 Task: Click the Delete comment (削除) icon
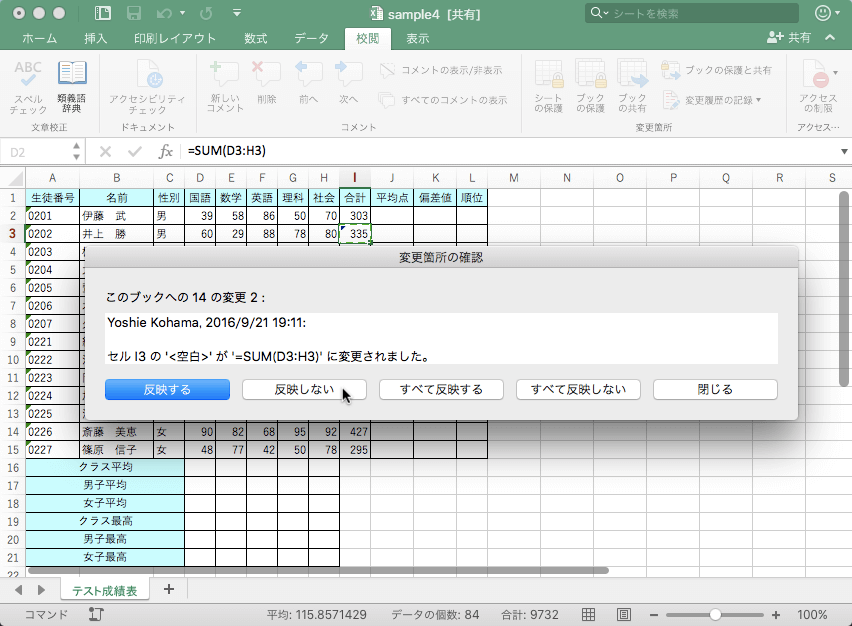[x=266, y=83]
